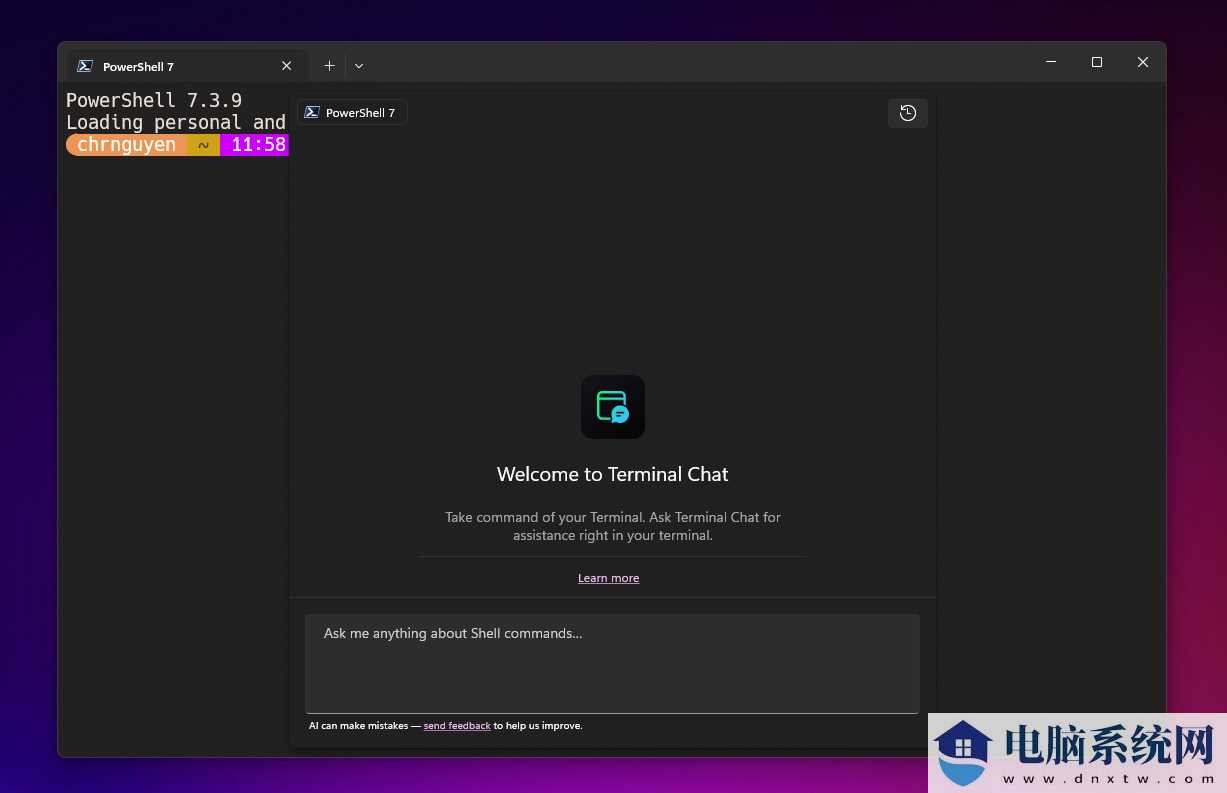Open the chat history clock icon

coord(907,113)
